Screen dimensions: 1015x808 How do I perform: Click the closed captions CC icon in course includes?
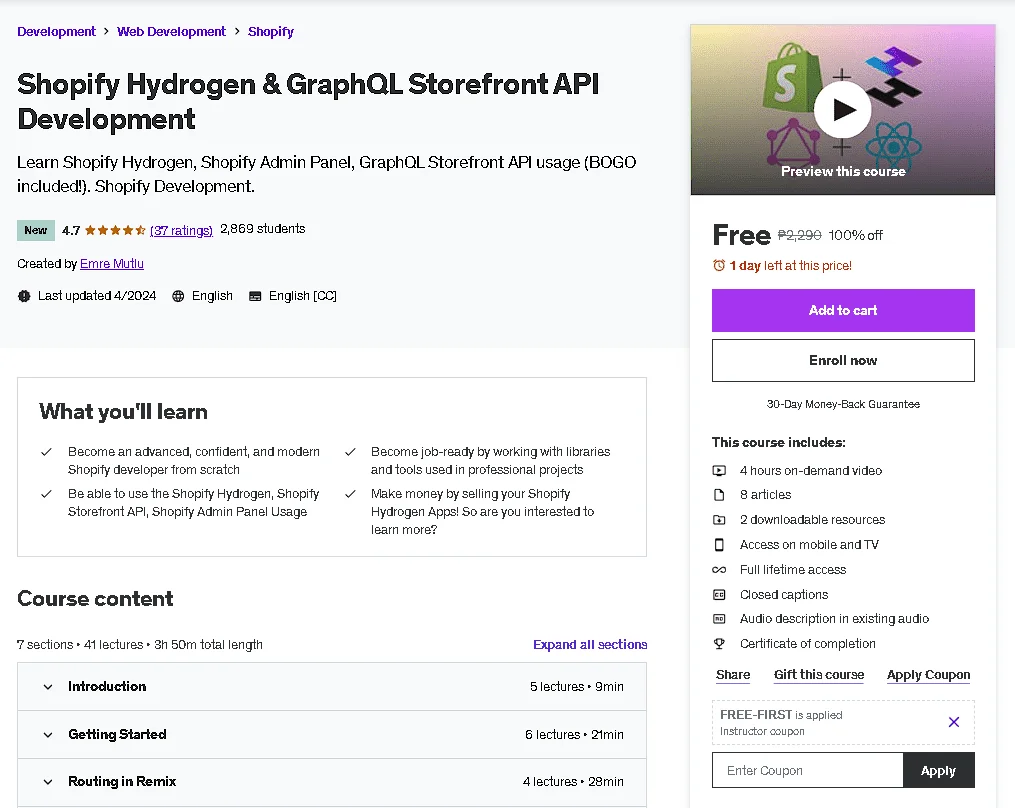click(x=719, y=594)
